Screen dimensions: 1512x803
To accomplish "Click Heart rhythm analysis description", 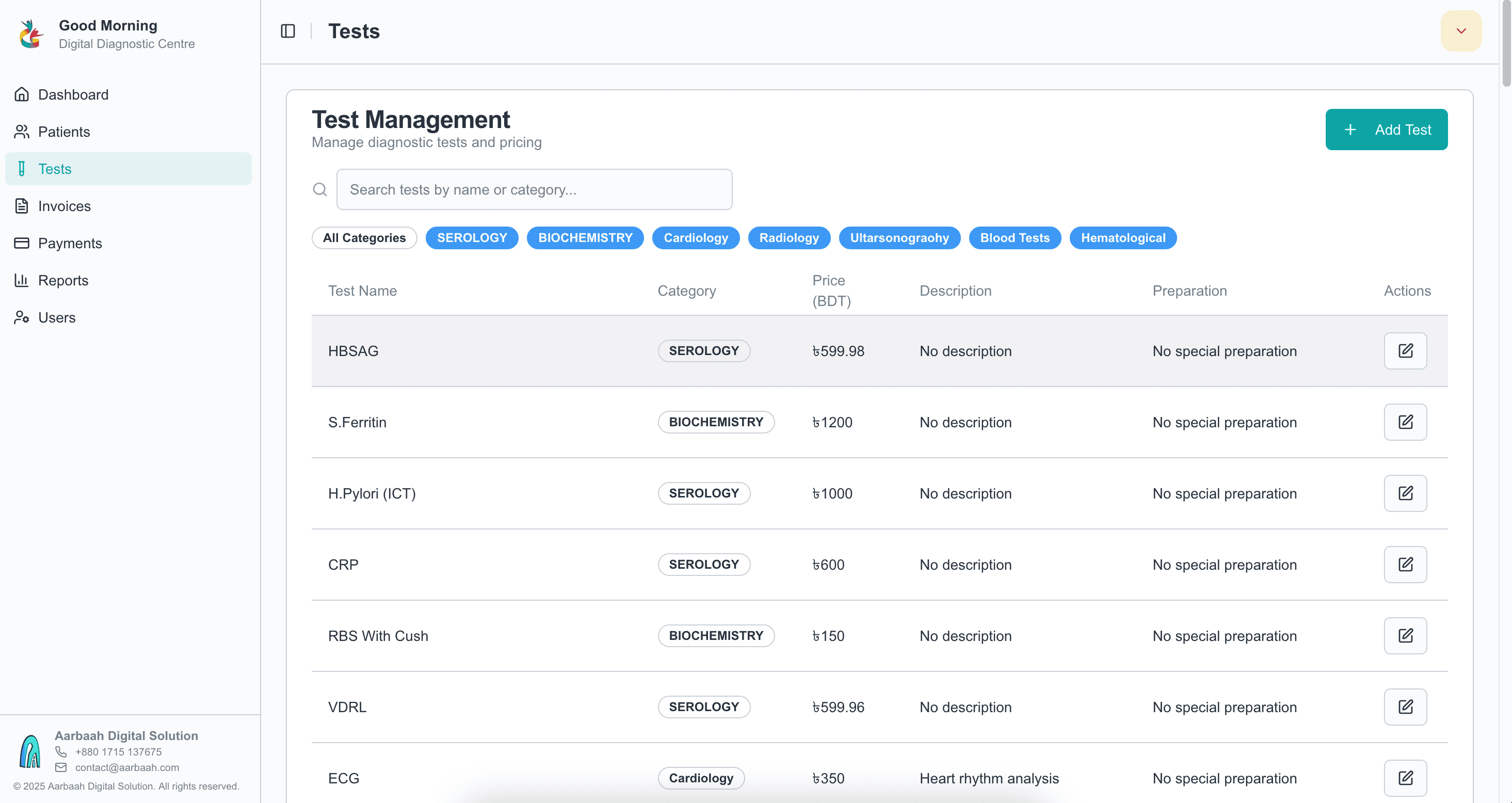I will tap(989, 778).
